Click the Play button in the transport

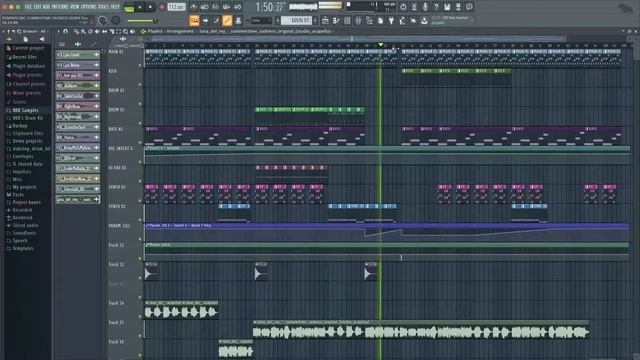[x=140, y=7]
